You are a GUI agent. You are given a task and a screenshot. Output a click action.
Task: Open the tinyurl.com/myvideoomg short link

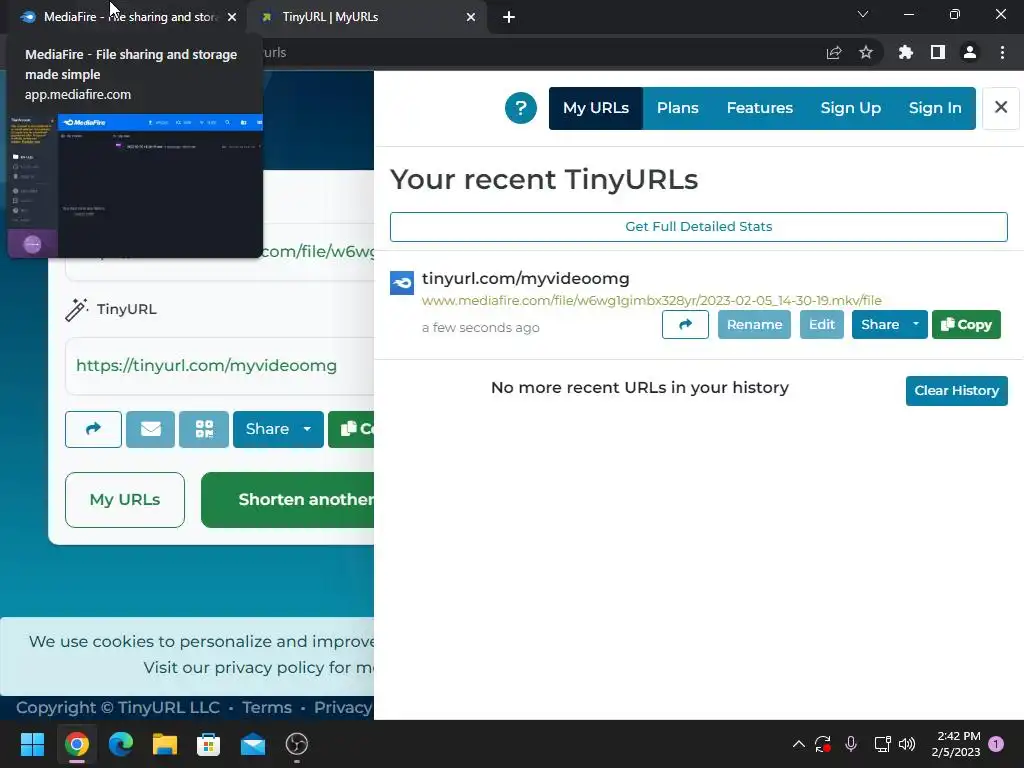pyautogui.click(x=525, y=278)
